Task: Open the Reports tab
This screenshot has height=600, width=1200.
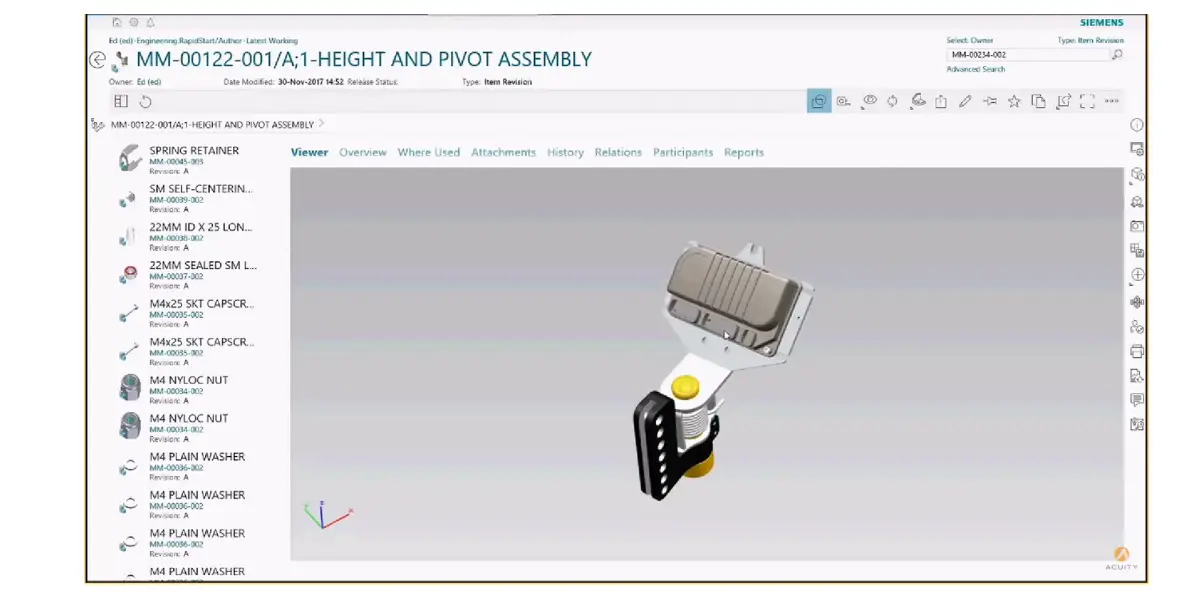Action: [x=744, y=153]
